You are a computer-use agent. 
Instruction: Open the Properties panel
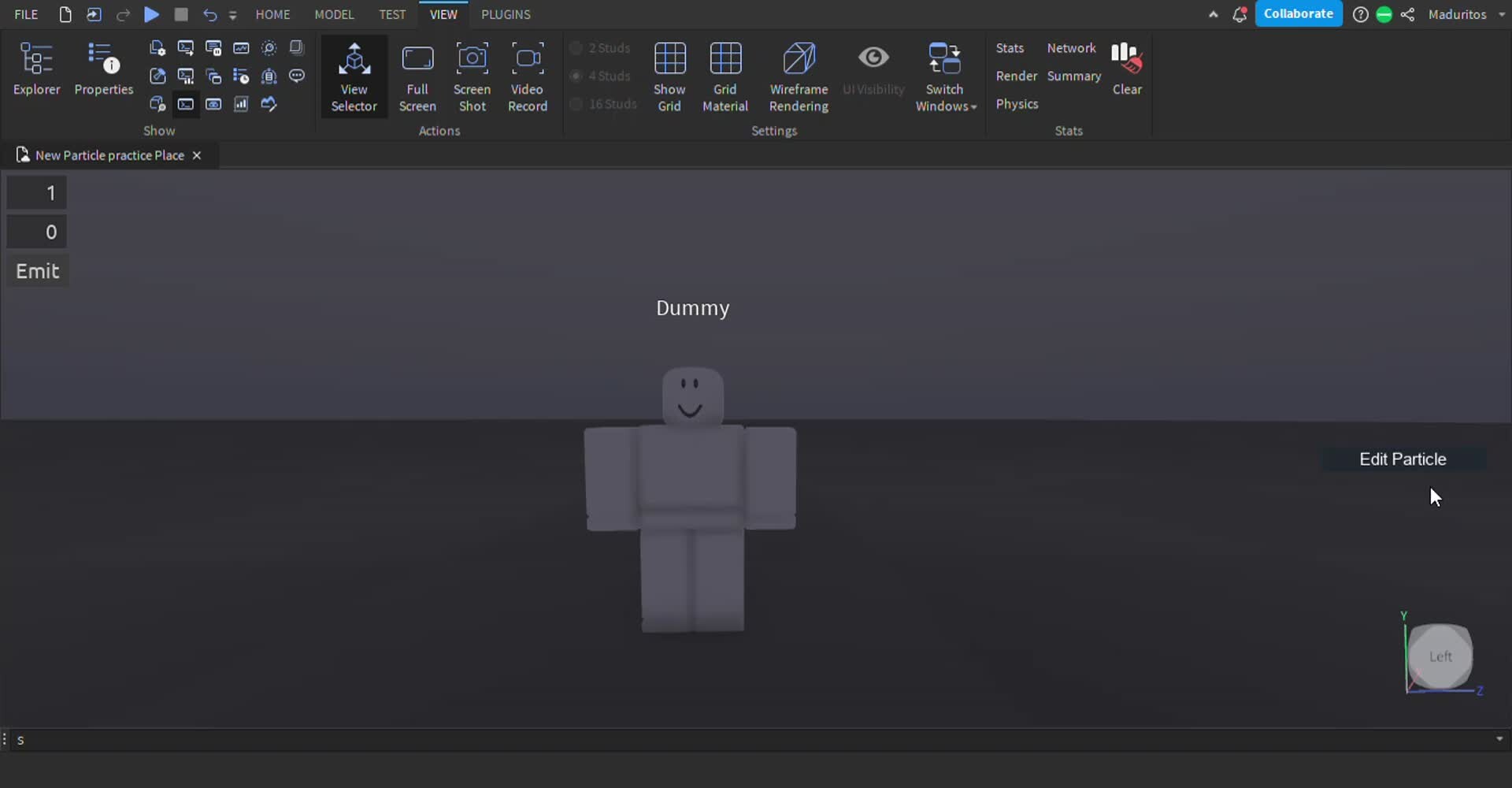click(103, 70)
